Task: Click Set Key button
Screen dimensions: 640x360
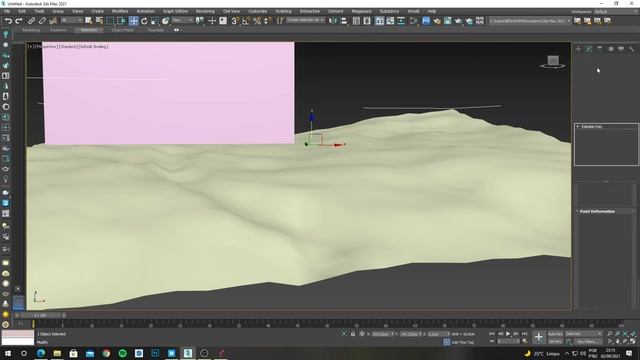Action: pyautogui.click(x=555, y=342)
